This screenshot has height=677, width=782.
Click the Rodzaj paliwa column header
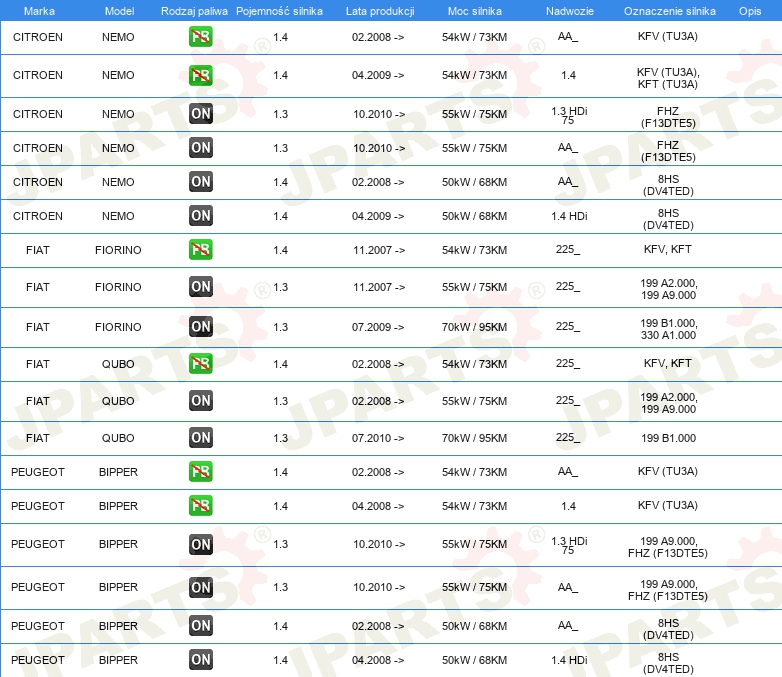click(x=194, y=11)
